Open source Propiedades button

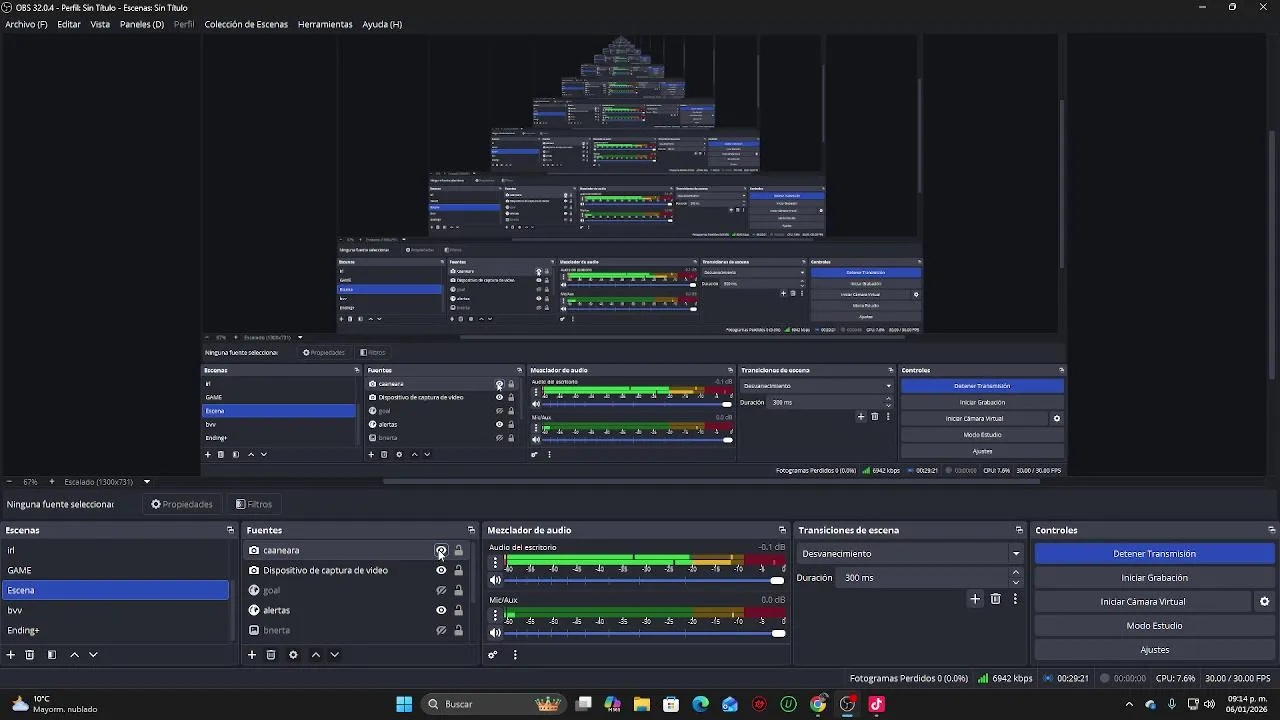coord(182,504)
